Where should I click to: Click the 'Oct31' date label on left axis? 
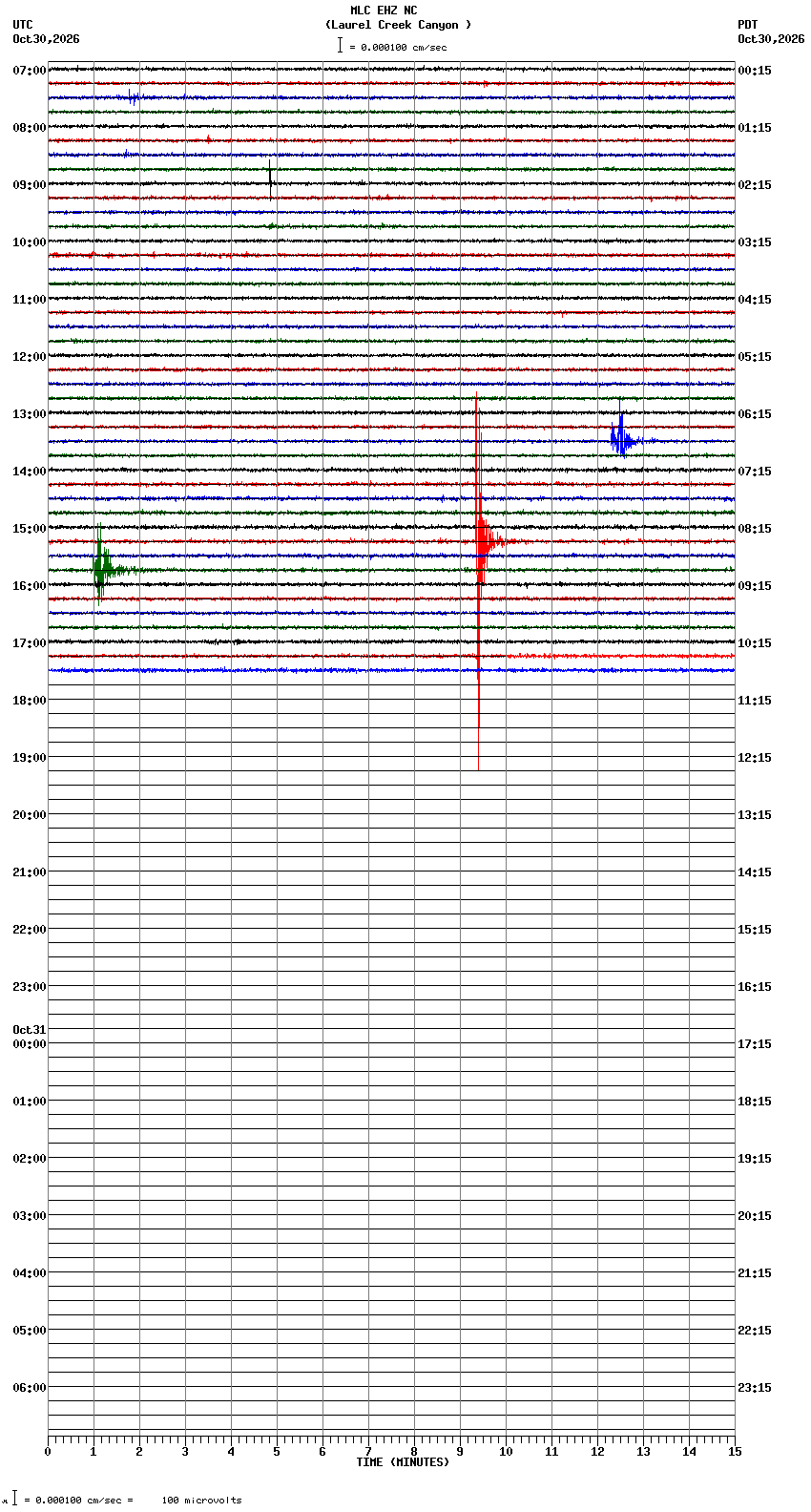29,1030
